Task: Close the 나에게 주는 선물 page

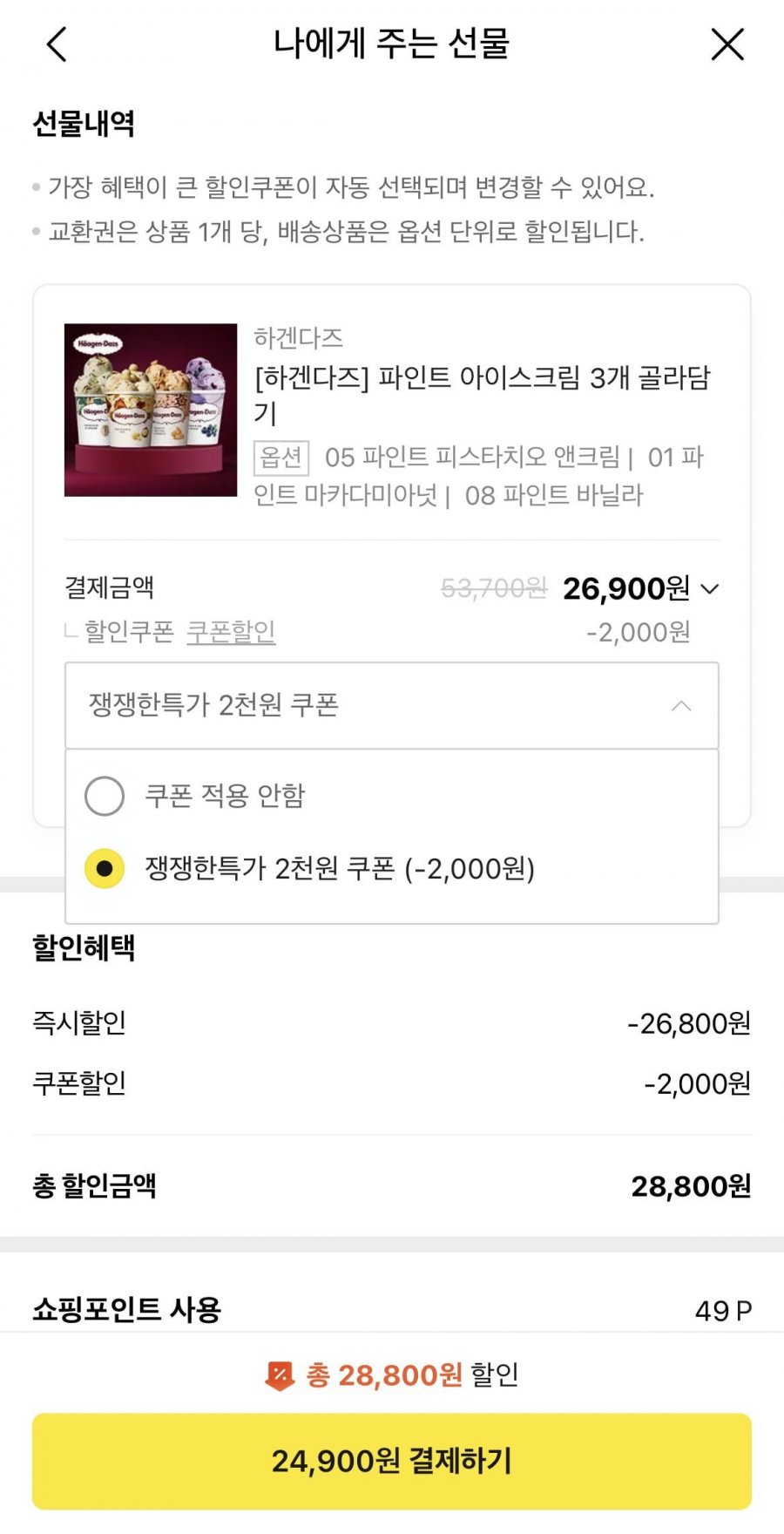Action: point(727,44)
